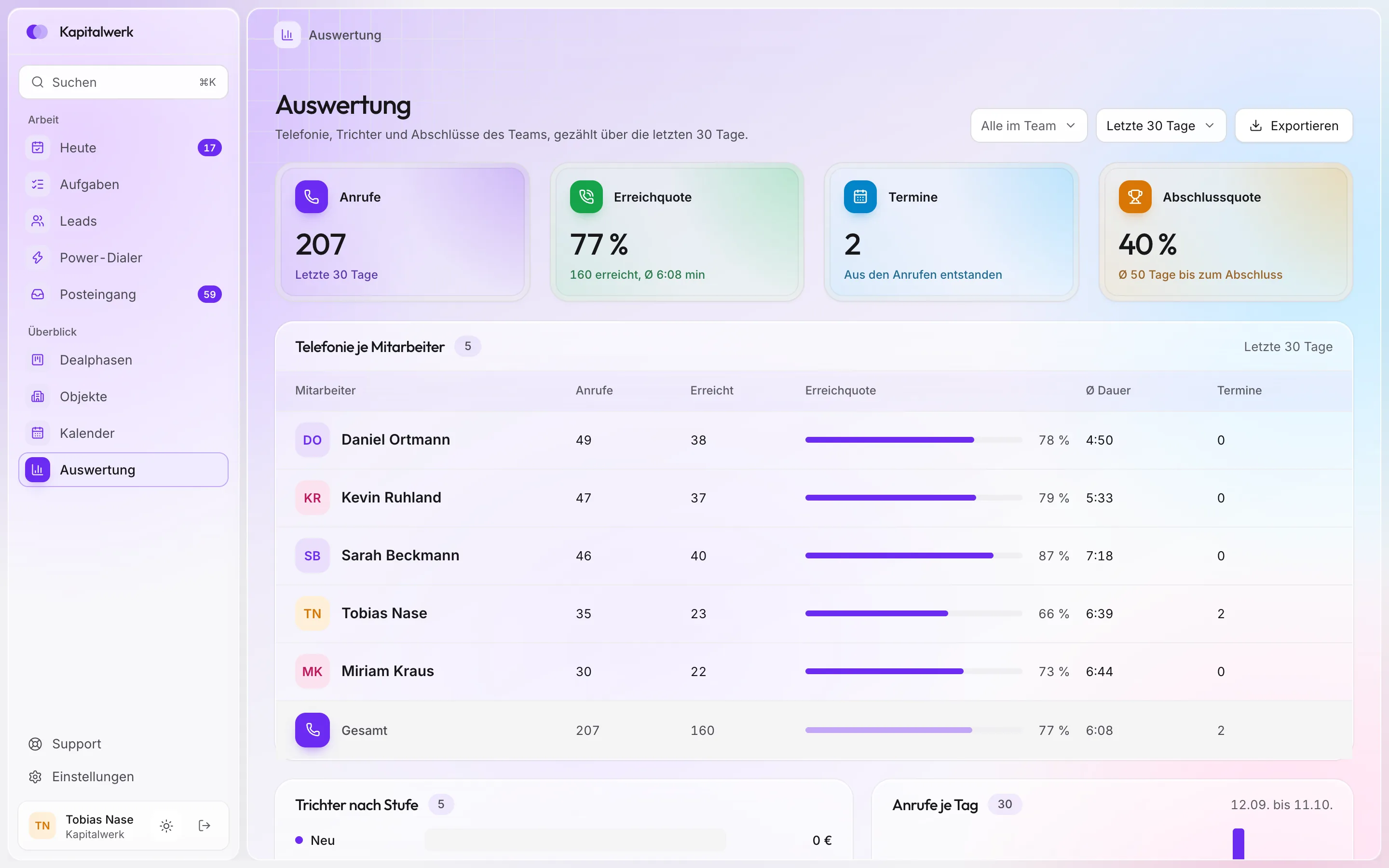
Task: Click the Gesamt row phone icon
Action: tap(312, 730)
